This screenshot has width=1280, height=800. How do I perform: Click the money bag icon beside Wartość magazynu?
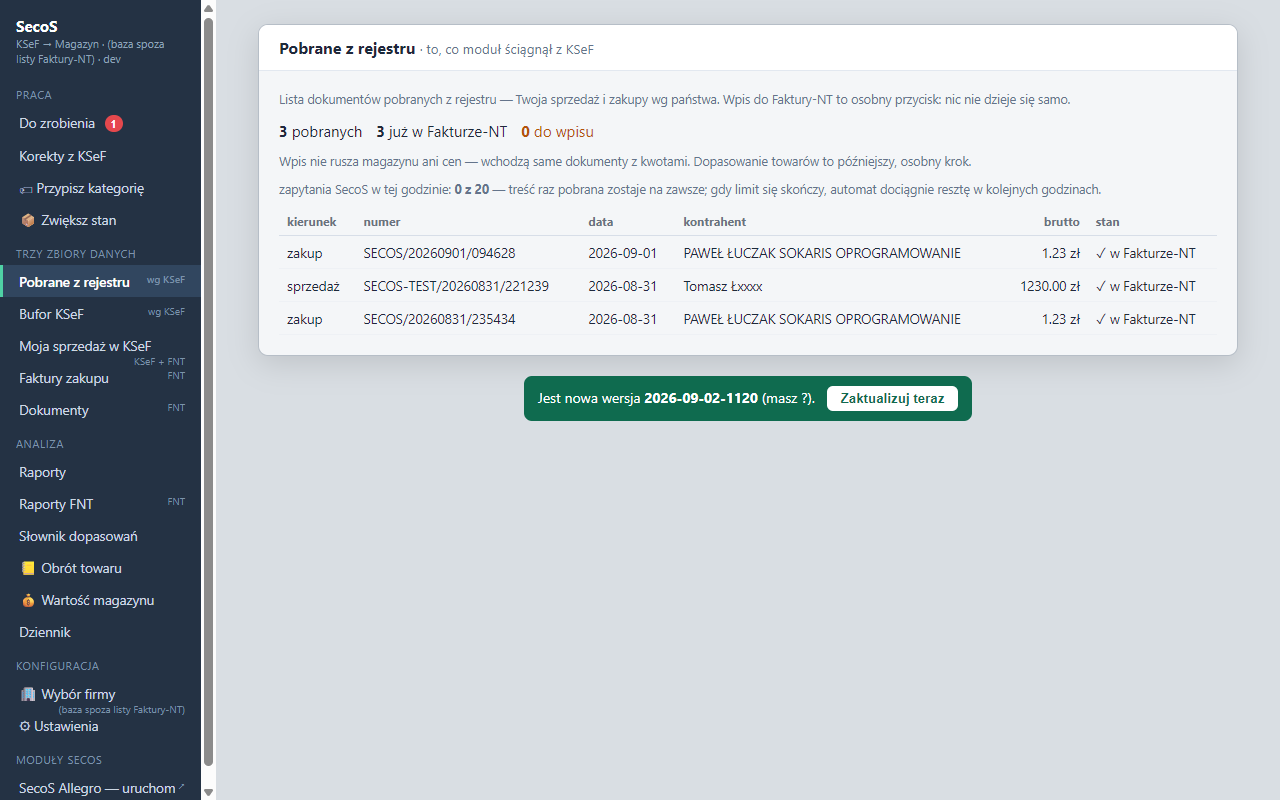click(x=27, y=600)
